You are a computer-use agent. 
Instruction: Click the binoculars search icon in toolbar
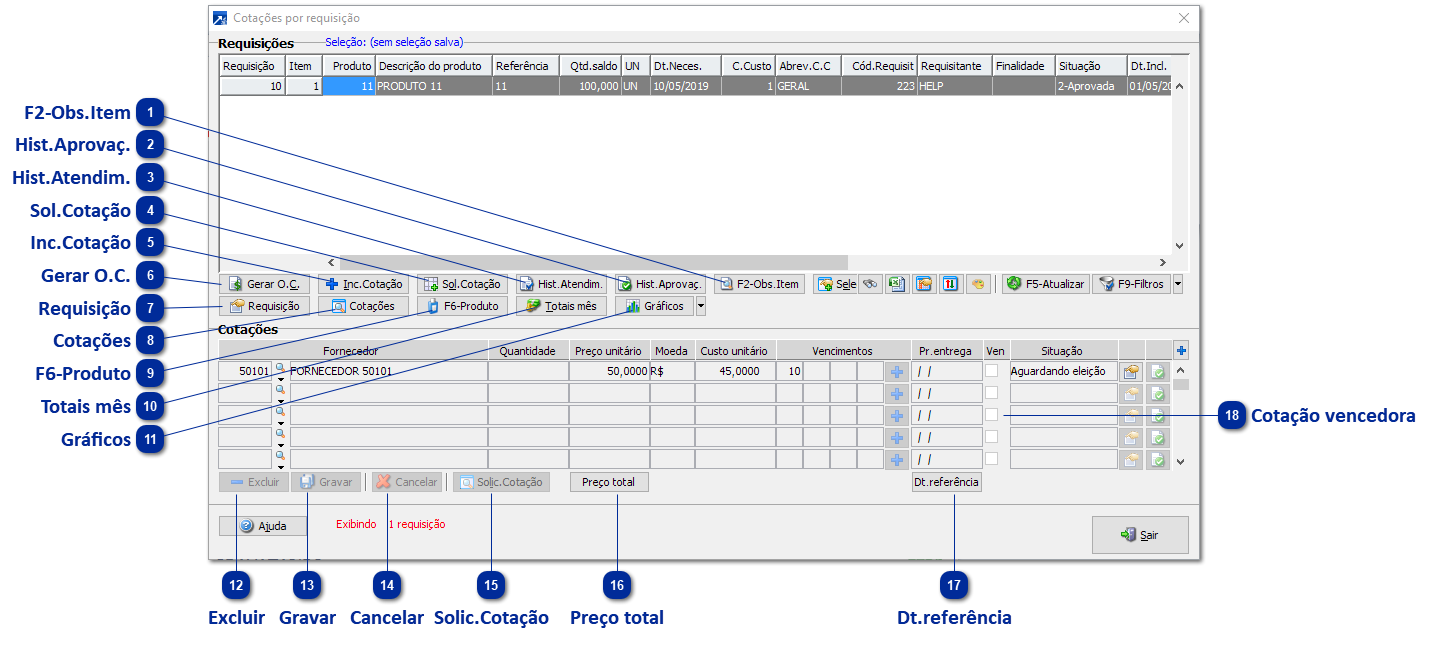coord(872,284)
